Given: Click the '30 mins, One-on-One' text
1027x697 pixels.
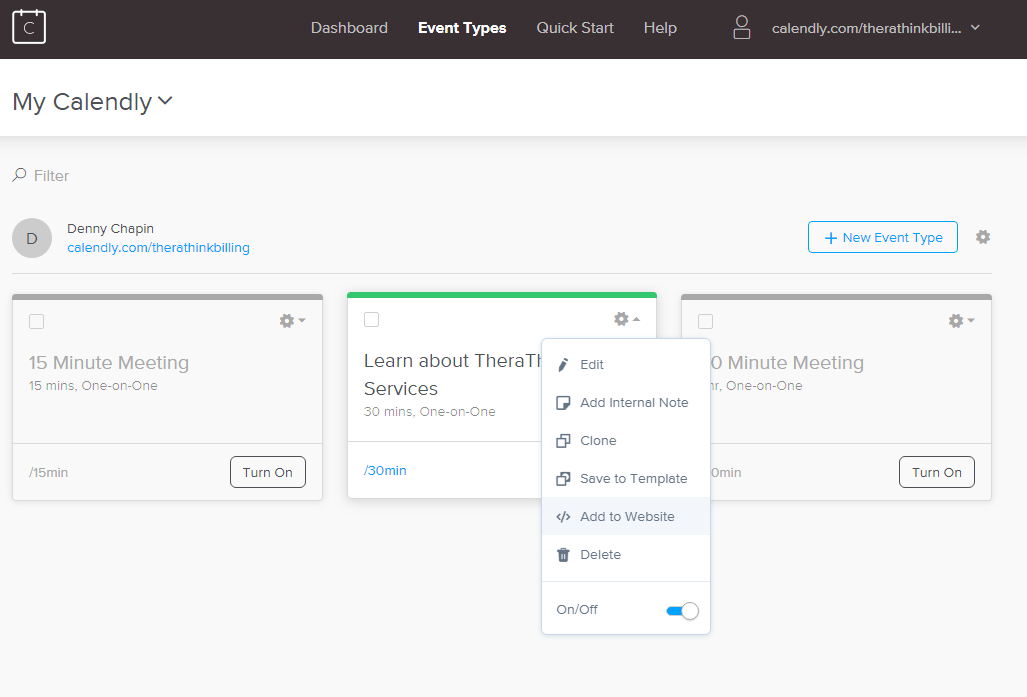Looking at the screenshot, I should [430, 411].
